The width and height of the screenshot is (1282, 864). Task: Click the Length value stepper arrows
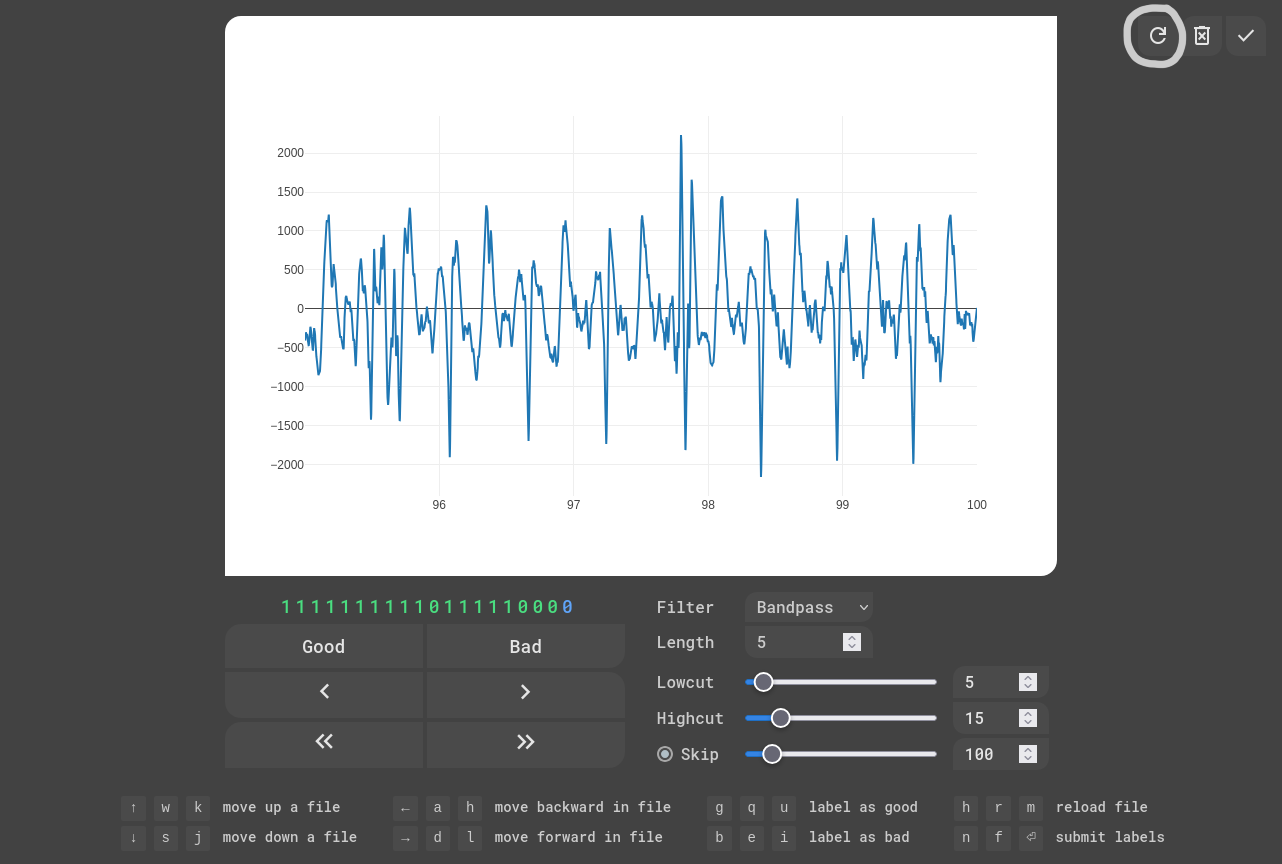(852, 642)
